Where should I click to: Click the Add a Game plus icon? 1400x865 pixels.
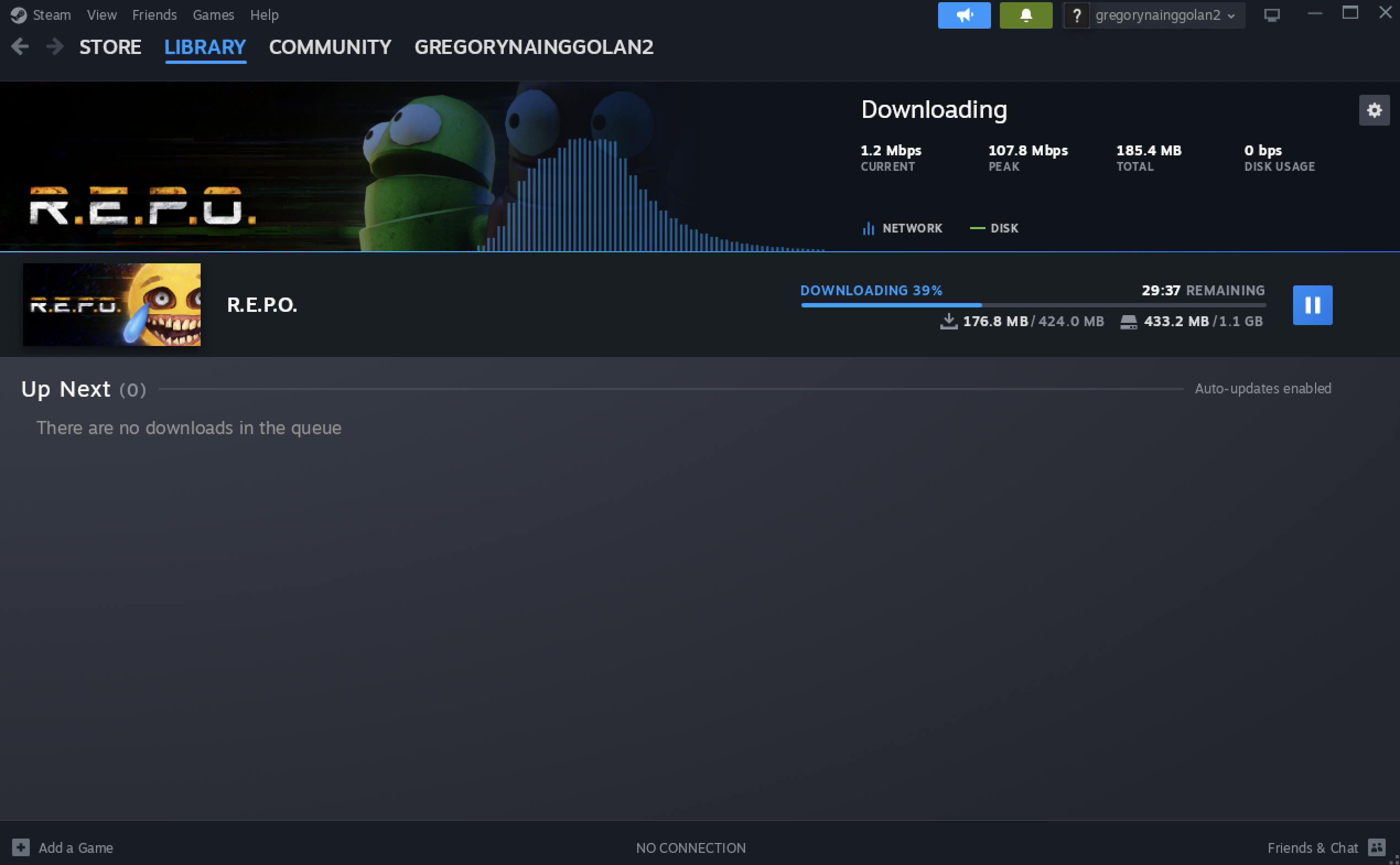click(20, 847)
